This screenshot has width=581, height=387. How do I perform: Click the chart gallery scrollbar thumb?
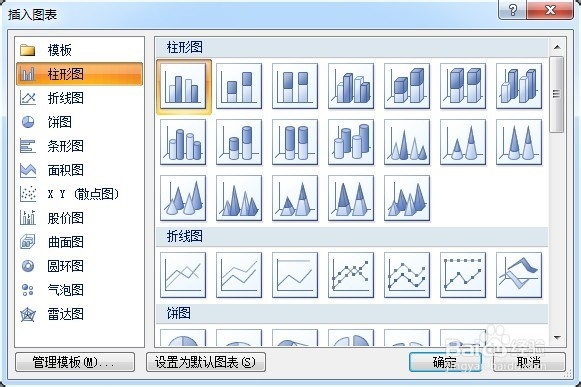click(557, 94)
